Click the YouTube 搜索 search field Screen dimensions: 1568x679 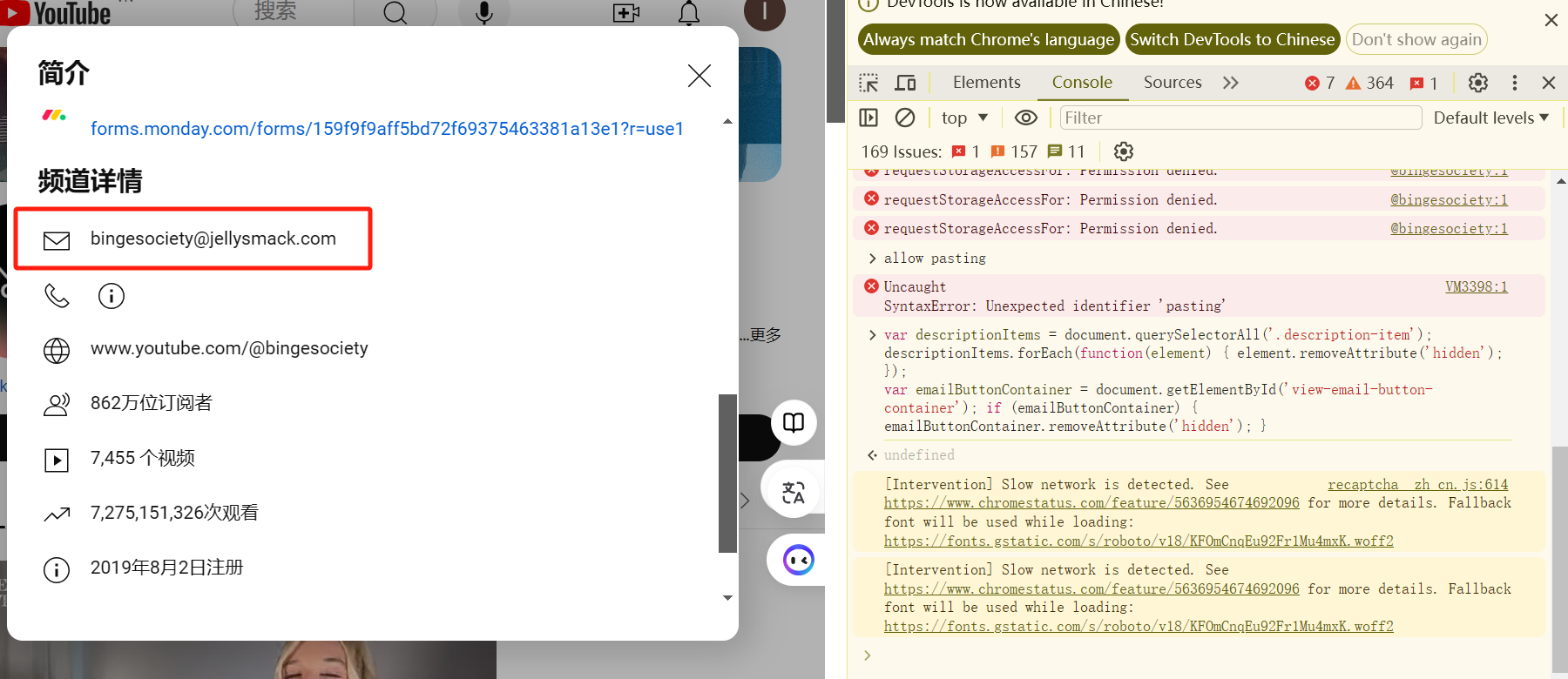(293, 11)
